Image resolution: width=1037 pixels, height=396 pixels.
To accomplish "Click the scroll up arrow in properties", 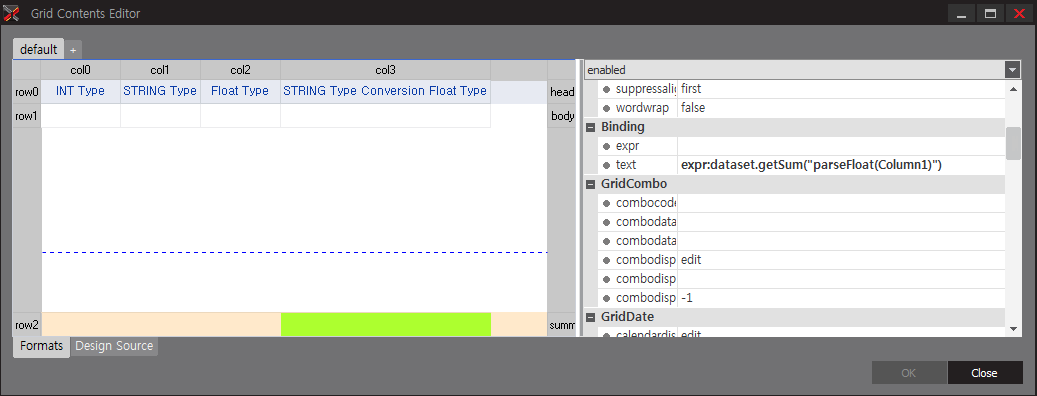I will click(1013, 88).
